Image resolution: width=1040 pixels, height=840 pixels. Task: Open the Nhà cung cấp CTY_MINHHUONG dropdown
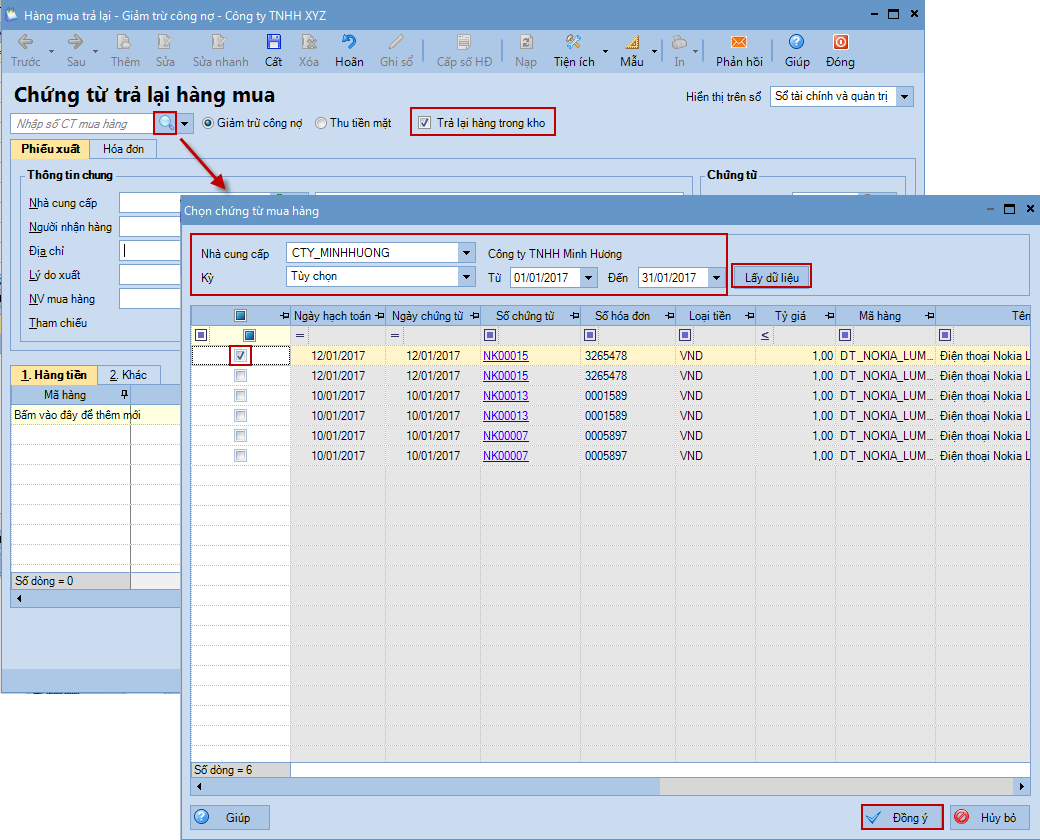click(467, 253)
